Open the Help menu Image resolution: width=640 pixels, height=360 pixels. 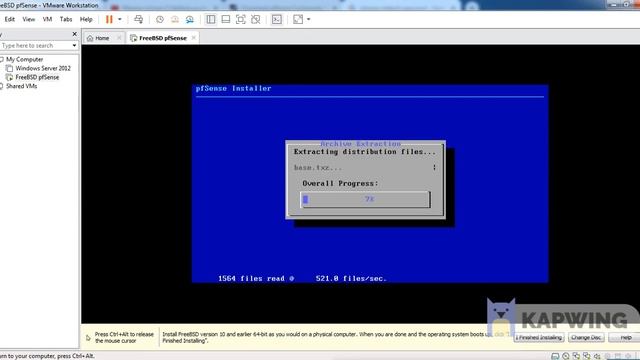click(x=86, y=19)
